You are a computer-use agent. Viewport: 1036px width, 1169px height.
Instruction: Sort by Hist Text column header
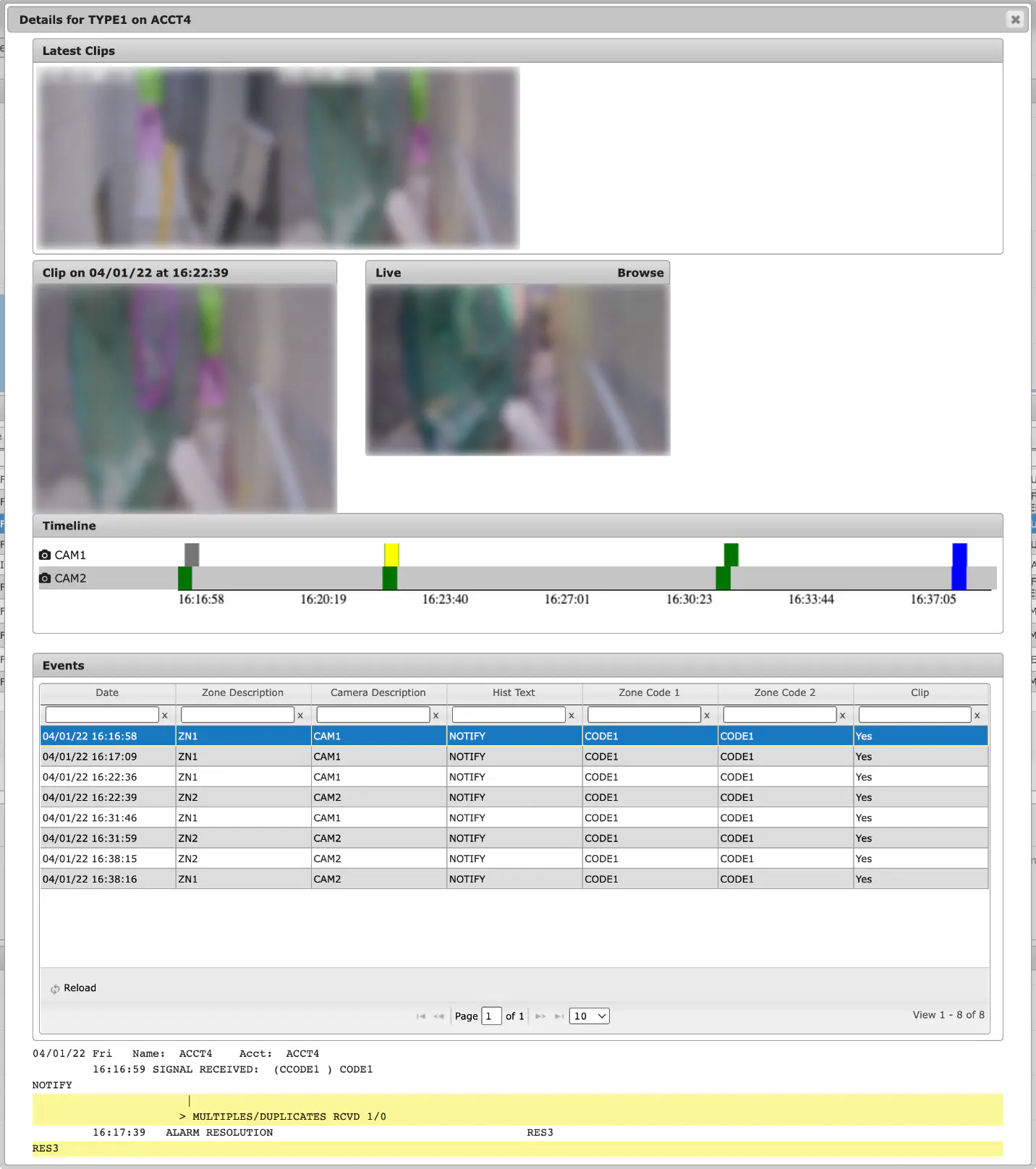(514, 692)
